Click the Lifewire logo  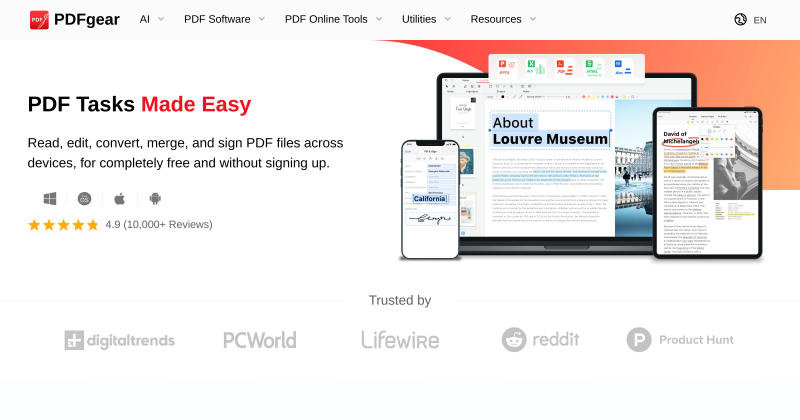click(400, 340)
